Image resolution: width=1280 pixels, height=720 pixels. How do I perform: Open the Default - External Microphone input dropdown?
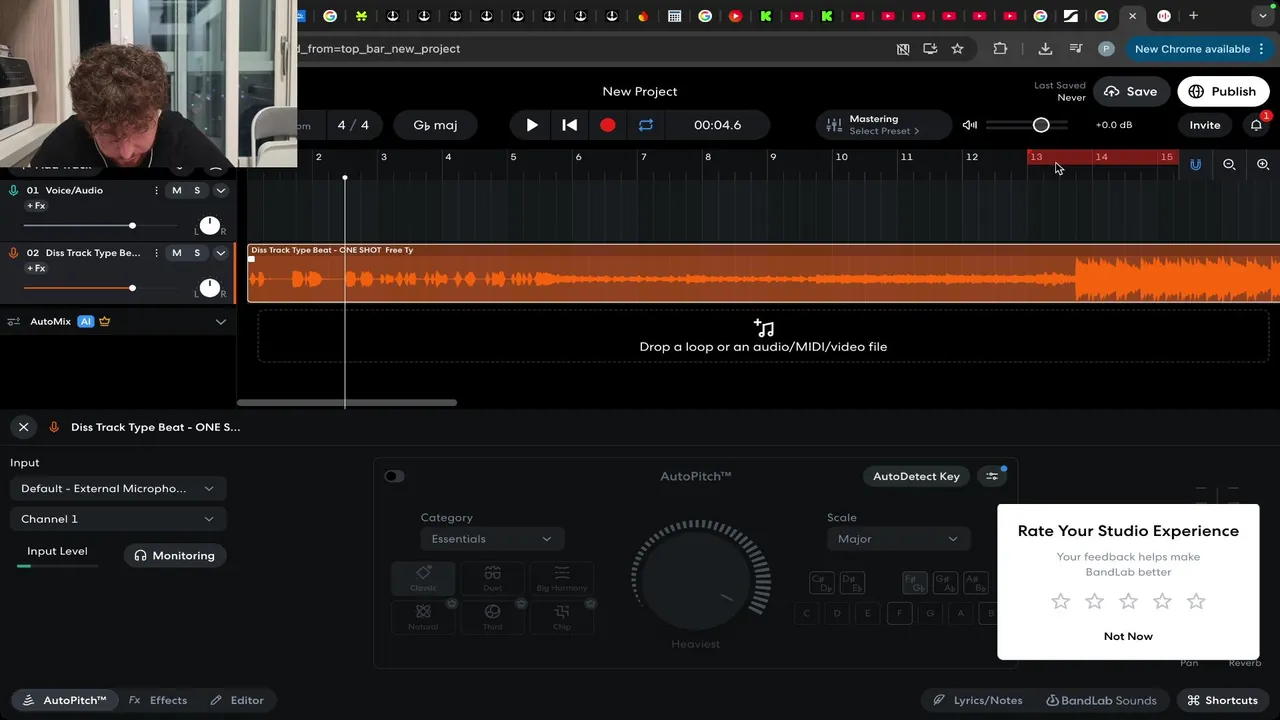(118, 489)
